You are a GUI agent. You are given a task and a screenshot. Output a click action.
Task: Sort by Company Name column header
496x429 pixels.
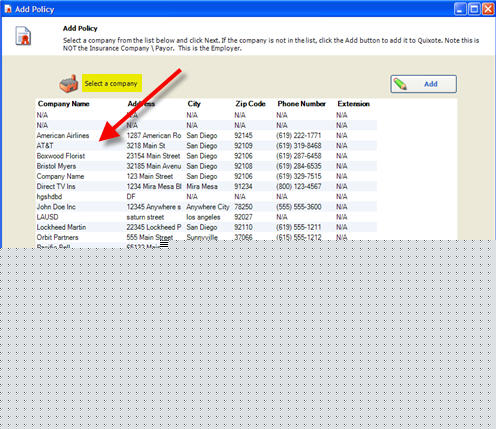click(x=64, y=104)
